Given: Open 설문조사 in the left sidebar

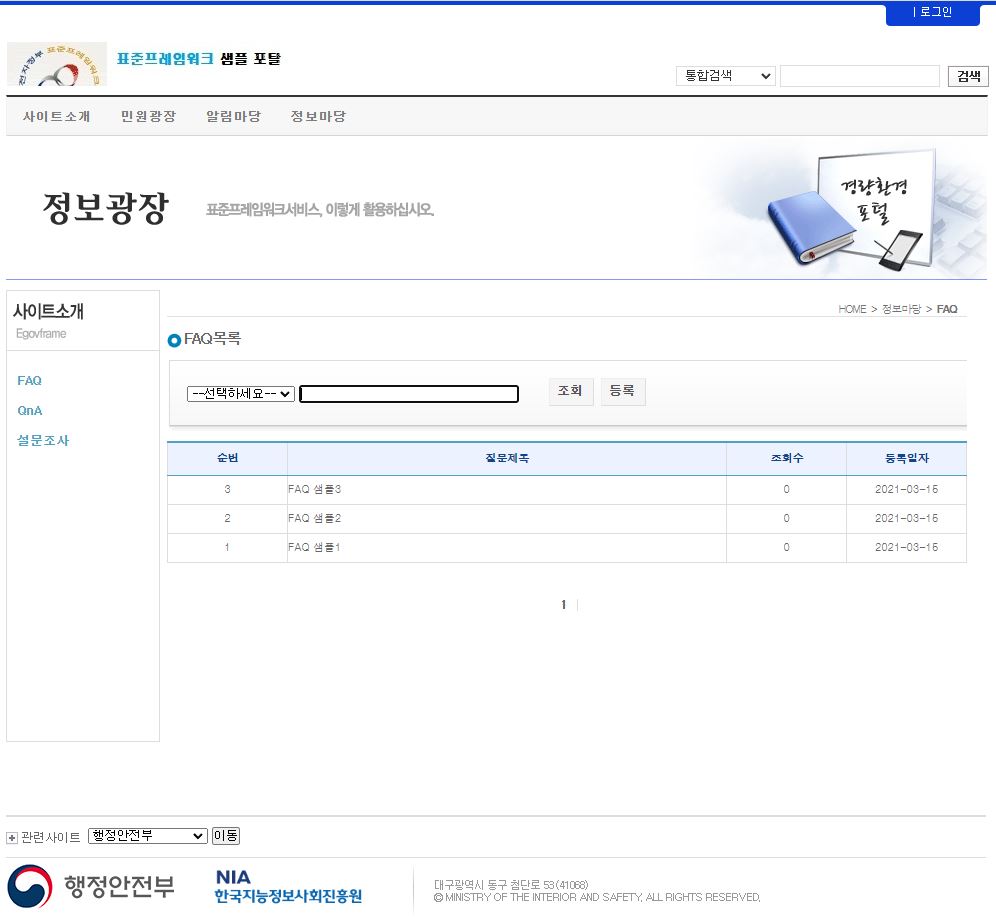Looking at the screenshot, I should coord(43,441).
